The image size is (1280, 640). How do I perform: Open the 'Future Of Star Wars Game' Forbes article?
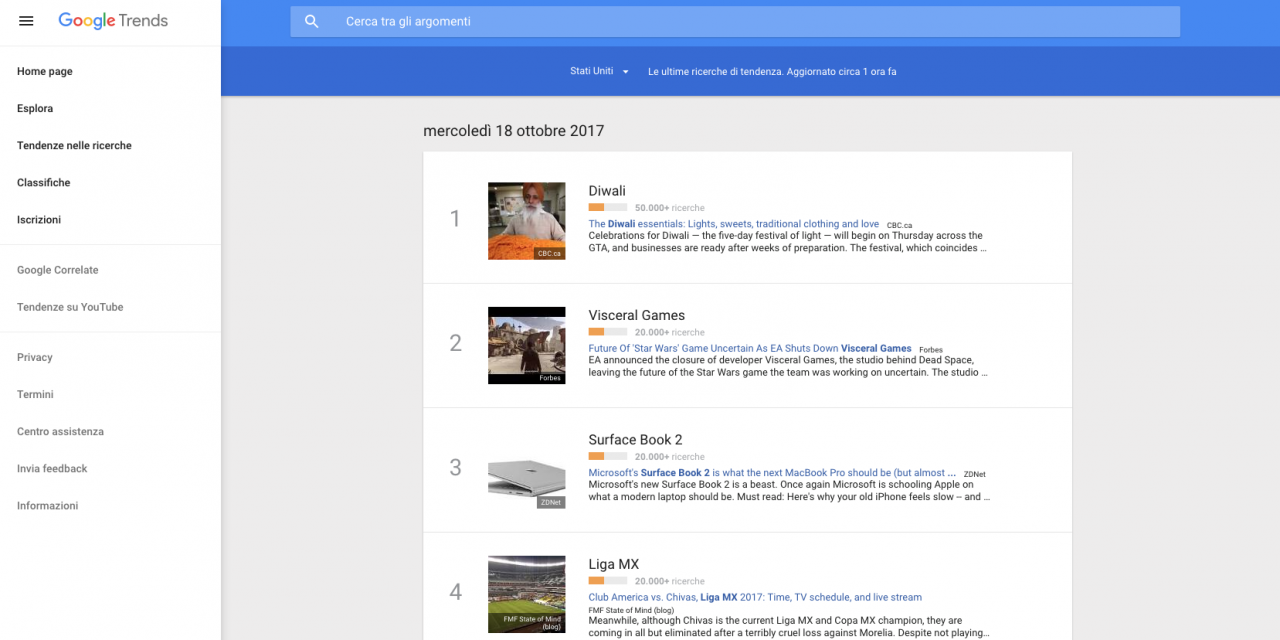point(750,349)
